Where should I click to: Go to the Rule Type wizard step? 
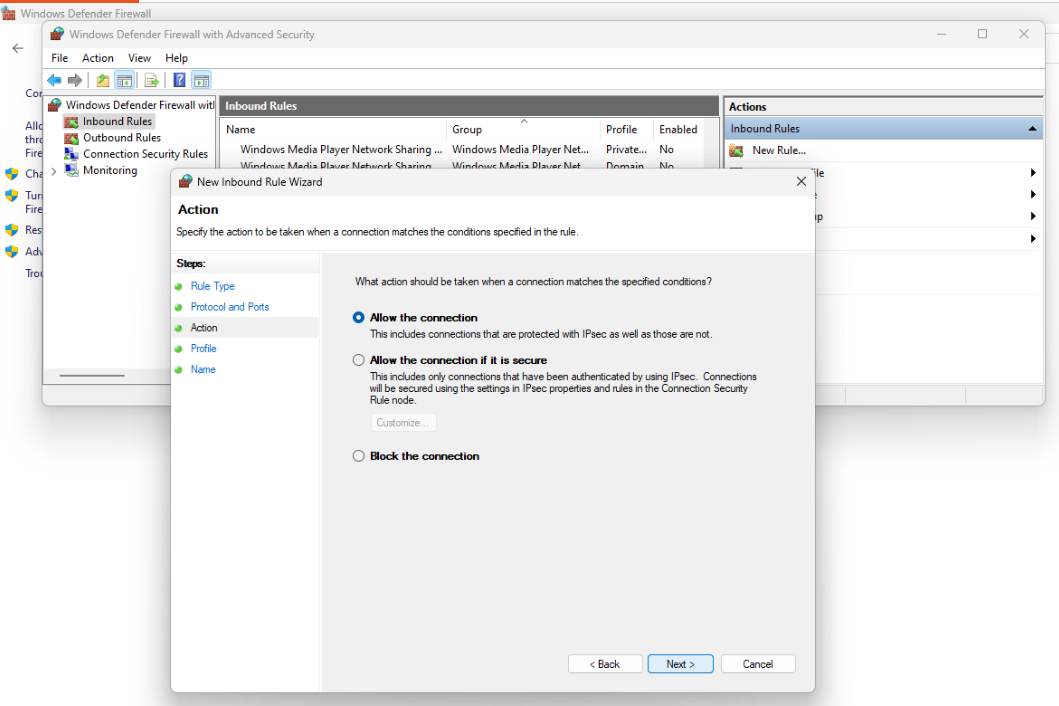(213, 286)
